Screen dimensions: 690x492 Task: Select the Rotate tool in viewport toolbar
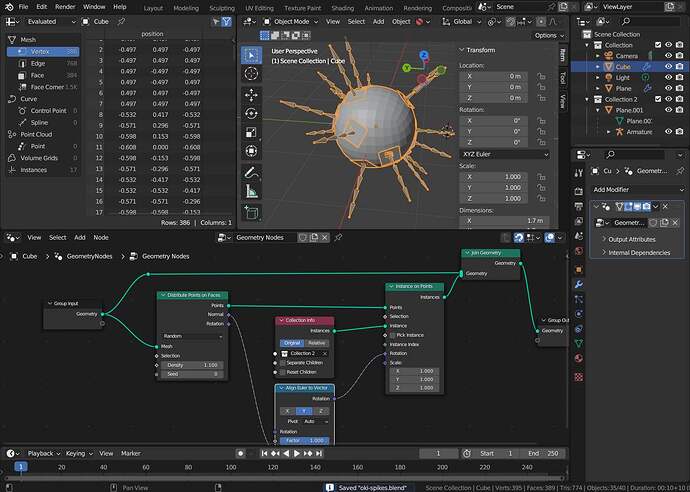pyautogui.click(x=251, y=114)
